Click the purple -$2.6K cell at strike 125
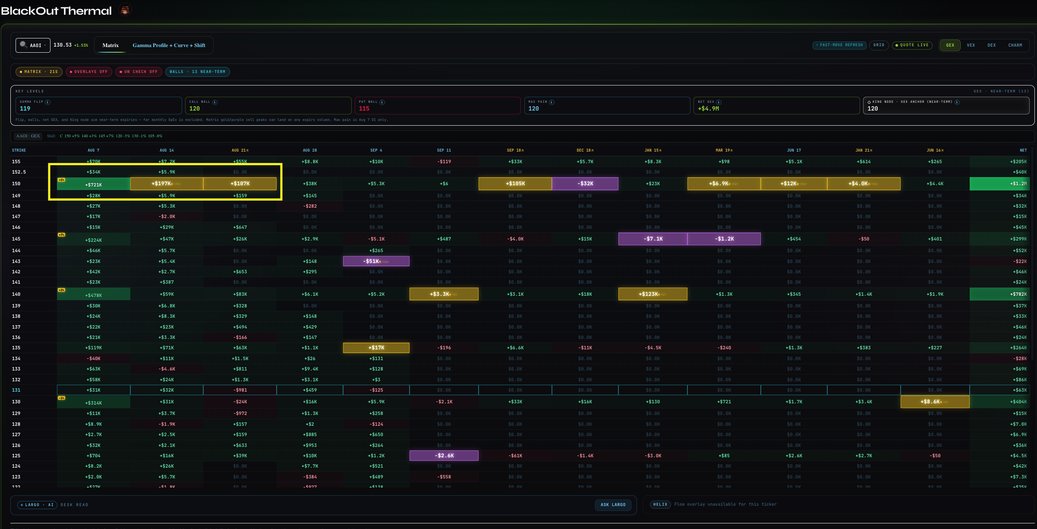Screen dimensions: 1037x529 [444, 456]
